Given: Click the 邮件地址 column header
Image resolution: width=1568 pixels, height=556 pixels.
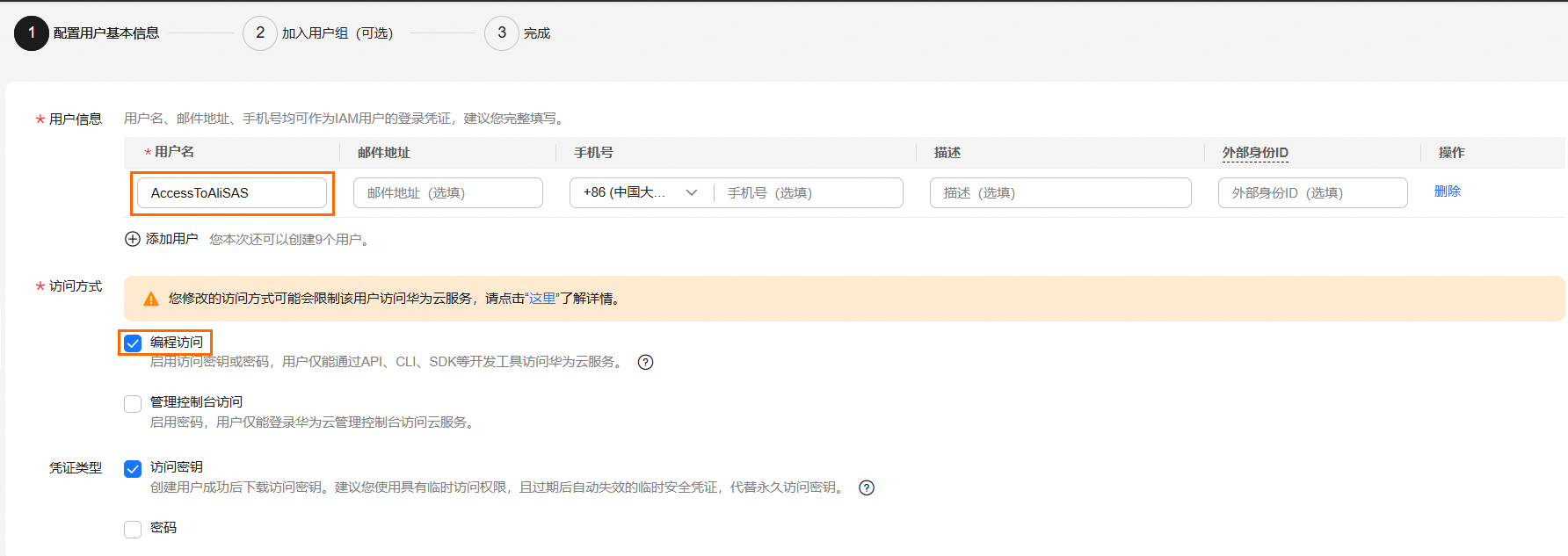Looking at the screenshot, I should click(384, 153).
